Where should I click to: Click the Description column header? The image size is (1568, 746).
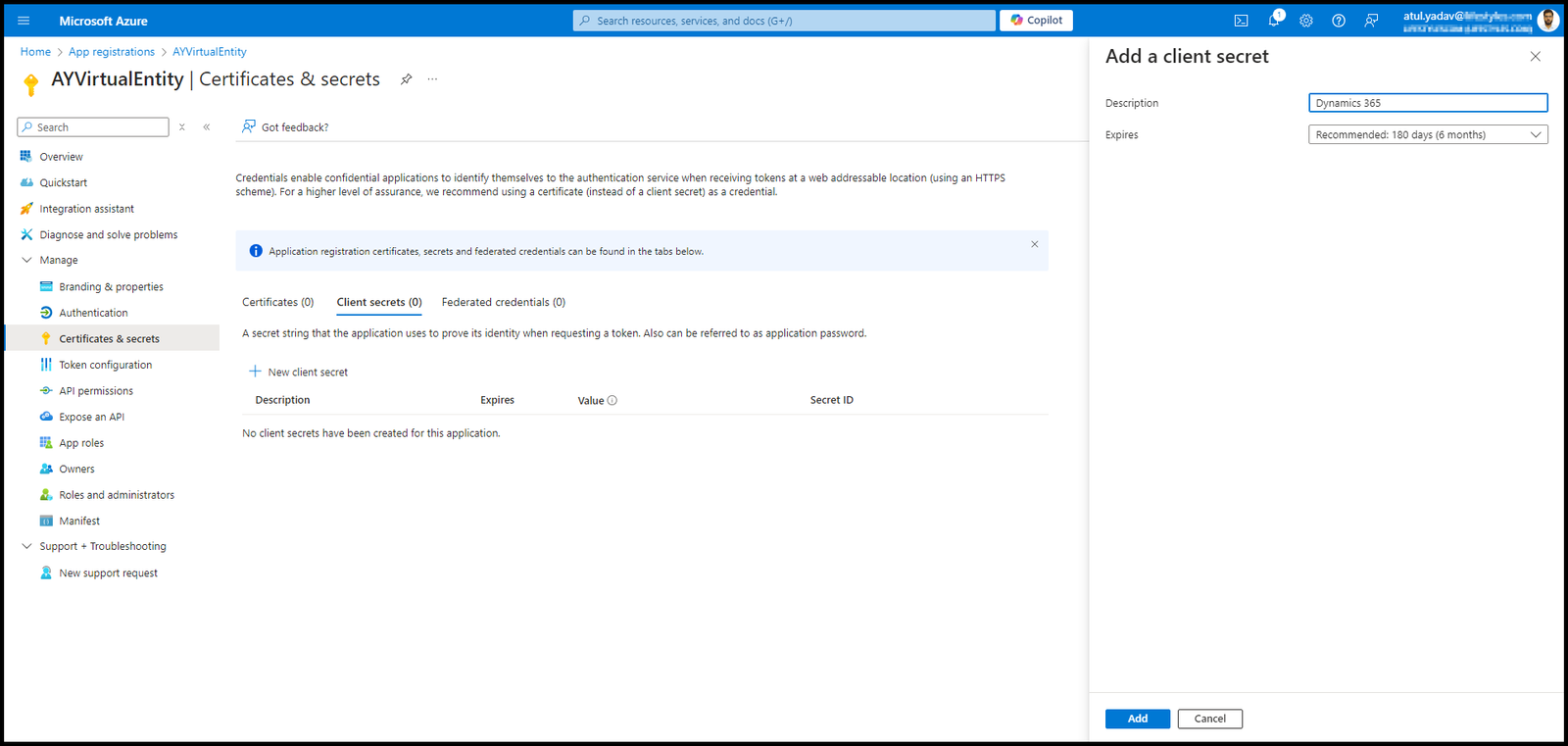tap(282, 400)
